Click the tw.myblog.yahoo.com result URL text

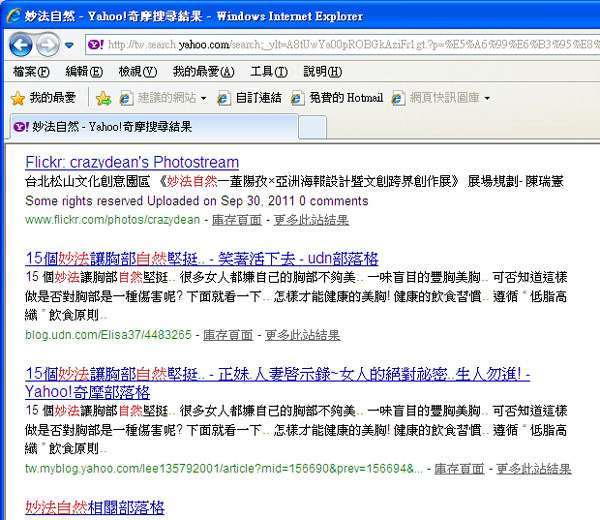pyautogui.click(x=224, y=469)
